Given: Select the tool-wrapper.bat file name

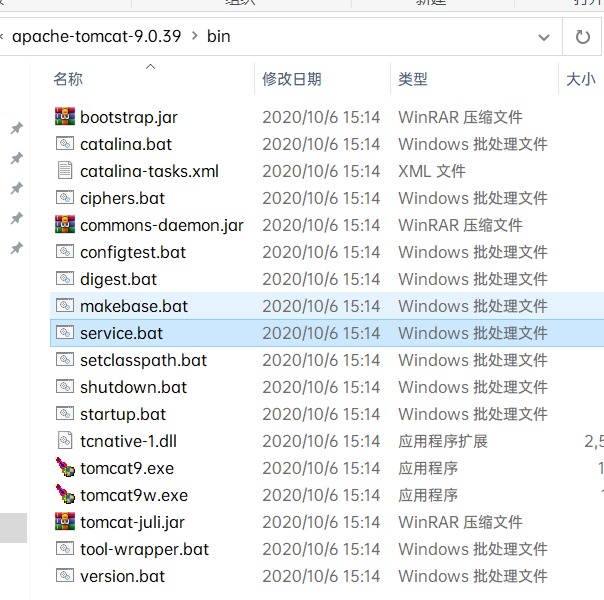Looking at the screenshot, I should pos(144,550).
